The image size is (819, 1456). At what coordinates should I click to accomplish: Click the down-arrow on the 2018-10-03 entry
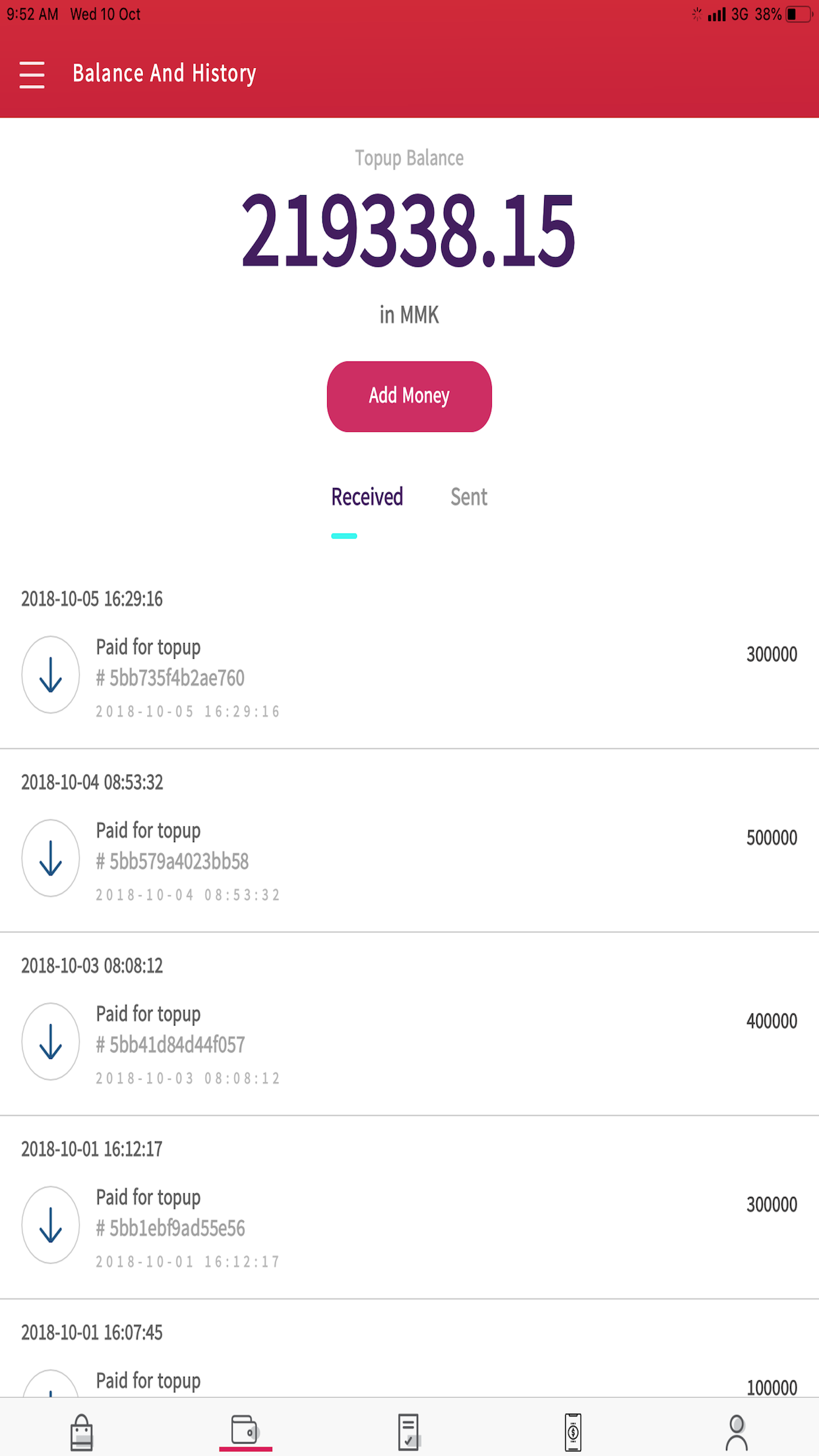pyautogui.click(x=50, y=1041)
